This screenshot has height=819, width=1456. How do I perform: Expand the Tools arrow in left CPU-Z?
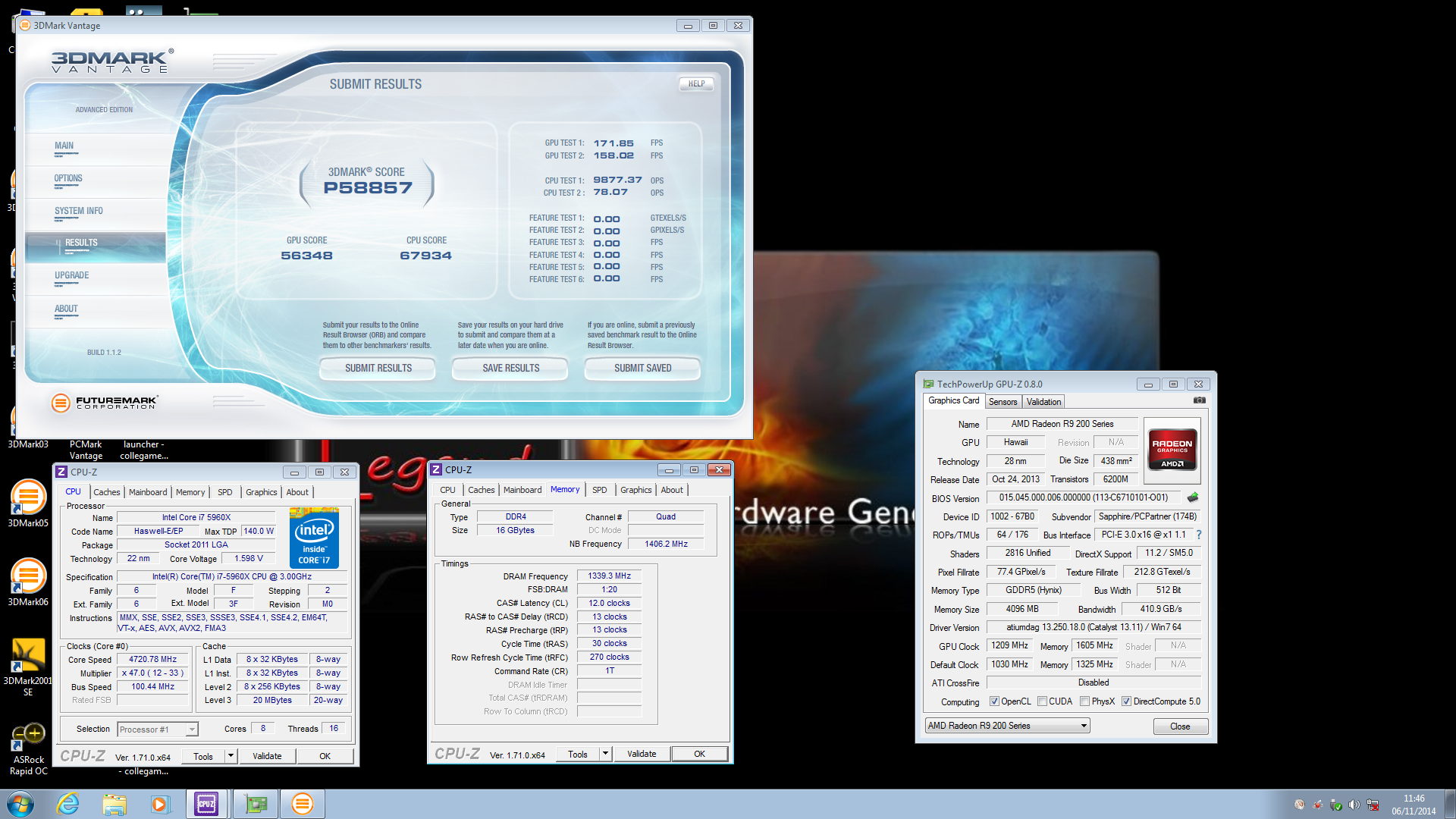231,756
